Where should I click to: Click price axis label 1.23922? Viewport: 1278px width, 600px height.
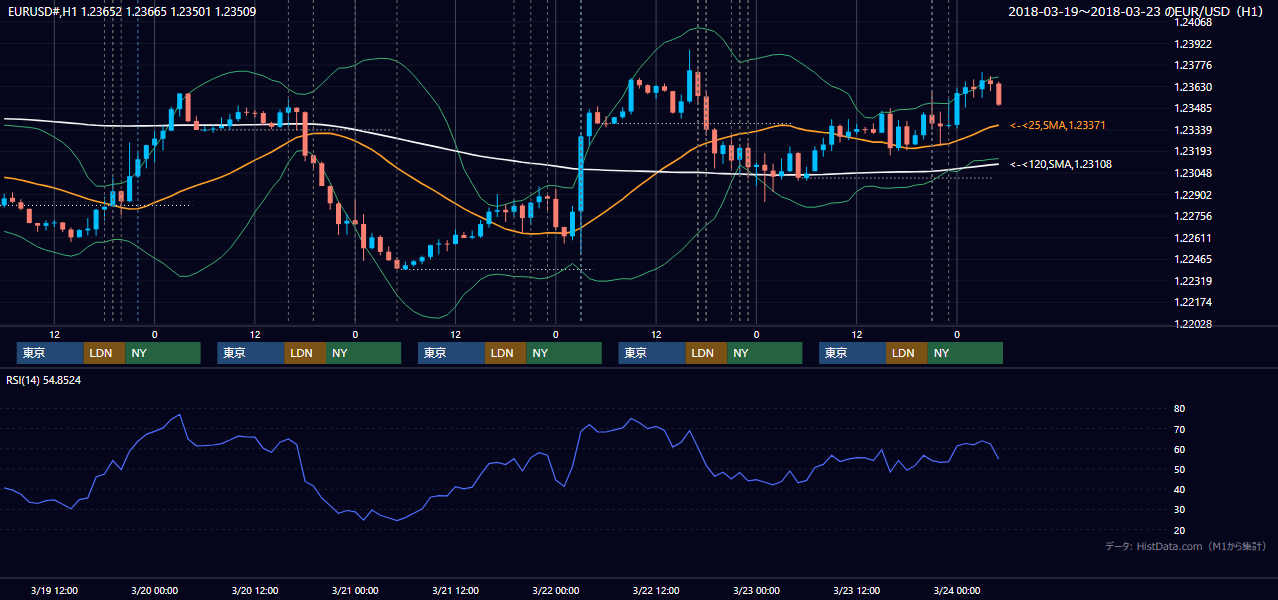coord(1194,44)
